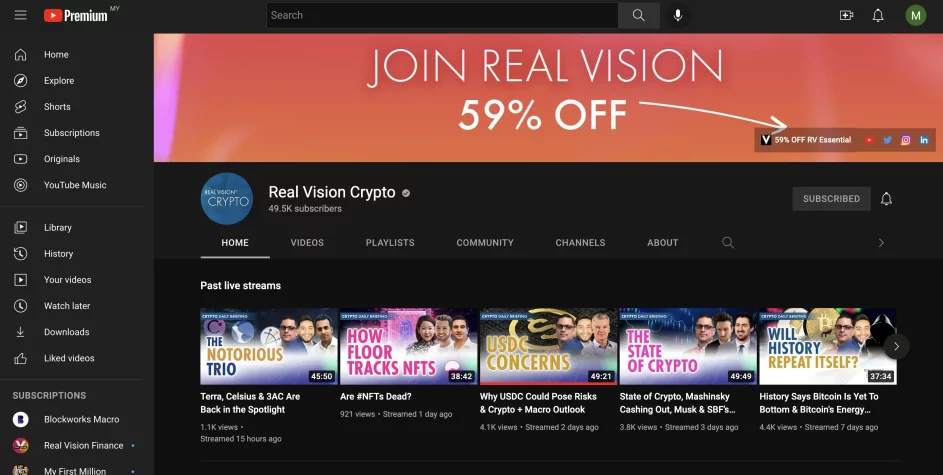Screen dimensions: 943x475
Task: Toggle the SUBSCRIBED button
Action: click(831, 198)
